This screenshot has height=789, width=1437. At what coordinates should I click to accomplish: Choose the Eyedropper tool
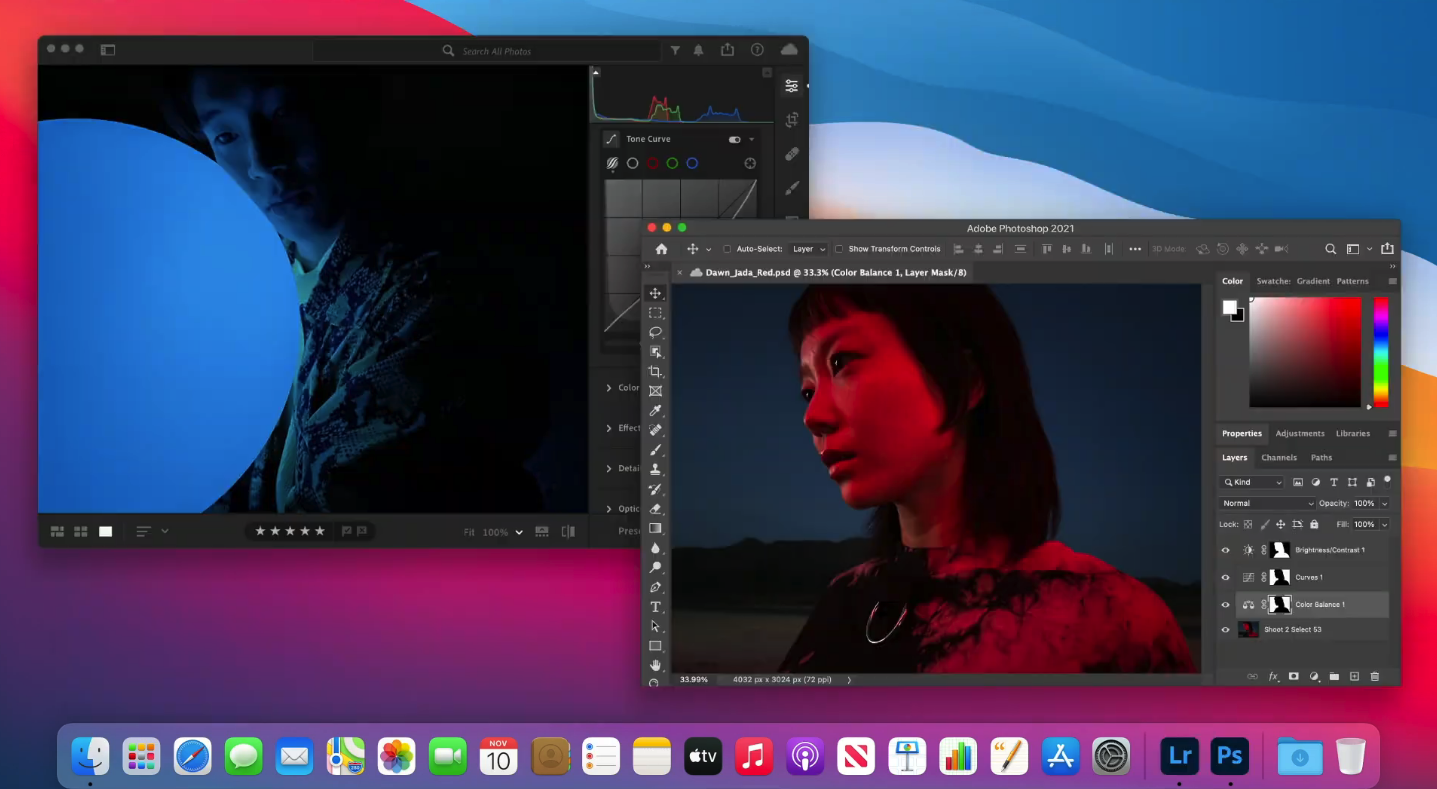656,411
